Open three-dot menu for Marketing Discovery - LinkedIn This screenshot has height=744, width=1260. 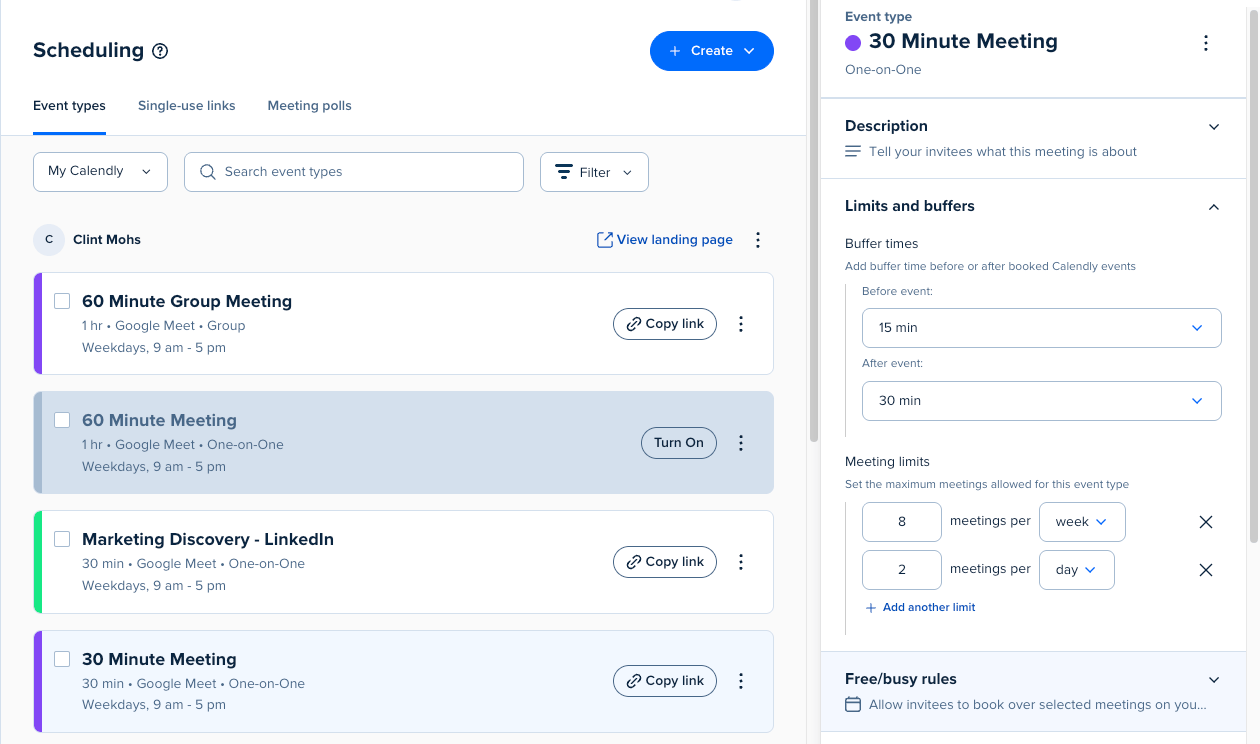pyautogui.click(x=741, y=562)
